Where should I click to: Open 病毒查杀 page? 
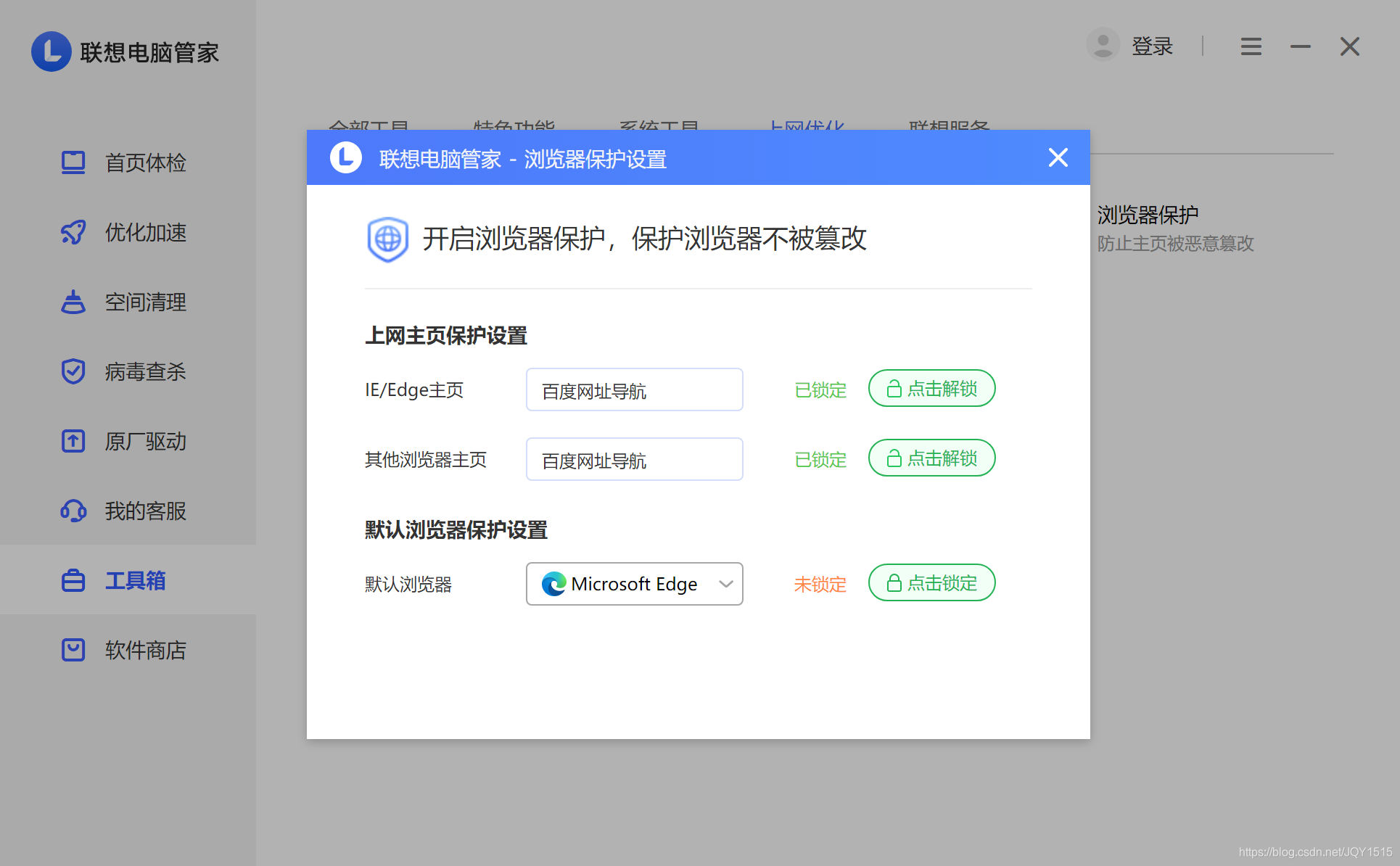(128, 371)
